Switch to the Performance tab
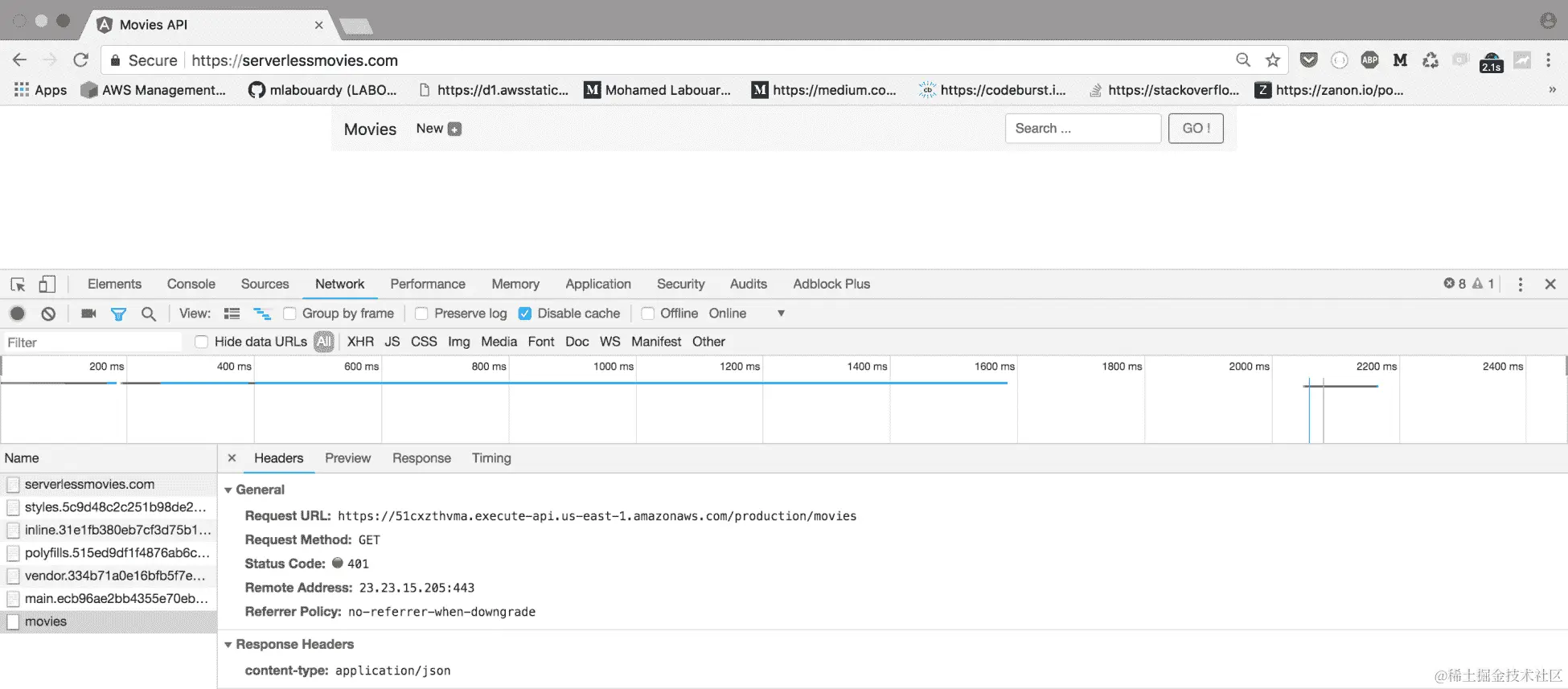This screenshot has height=689, width=1568. click(x=428, y=284)
